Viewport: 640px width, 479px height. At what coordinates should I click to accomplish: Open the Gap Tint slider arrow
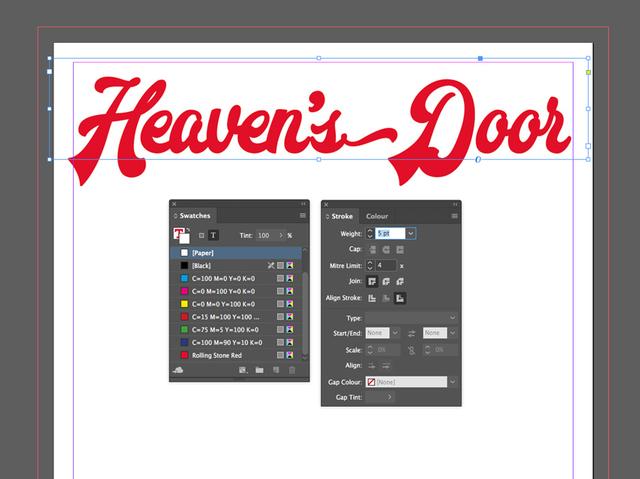pos(389,397)
